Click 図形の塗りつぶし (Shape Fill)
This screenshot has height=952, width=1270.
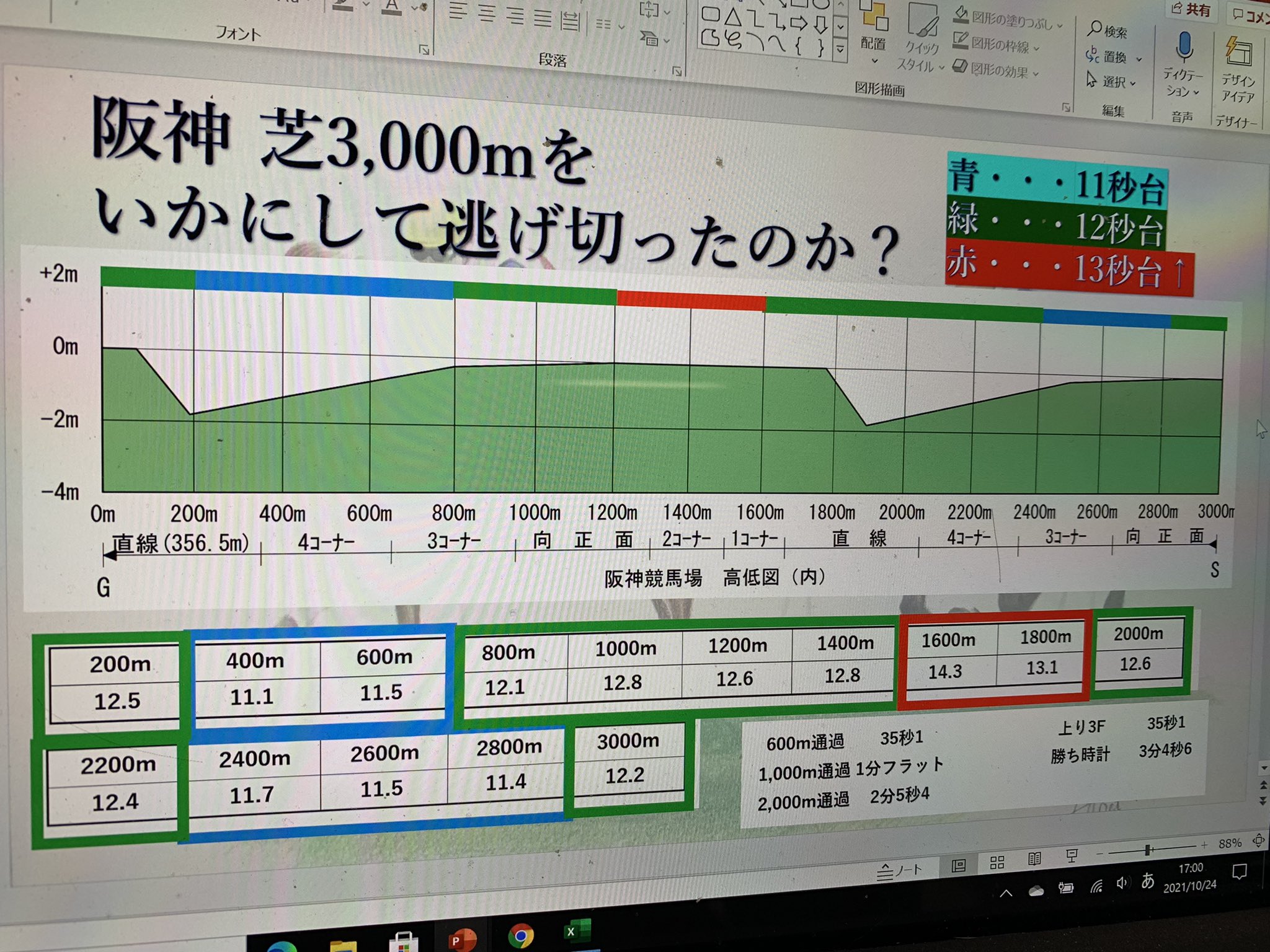click(1009, 19)
